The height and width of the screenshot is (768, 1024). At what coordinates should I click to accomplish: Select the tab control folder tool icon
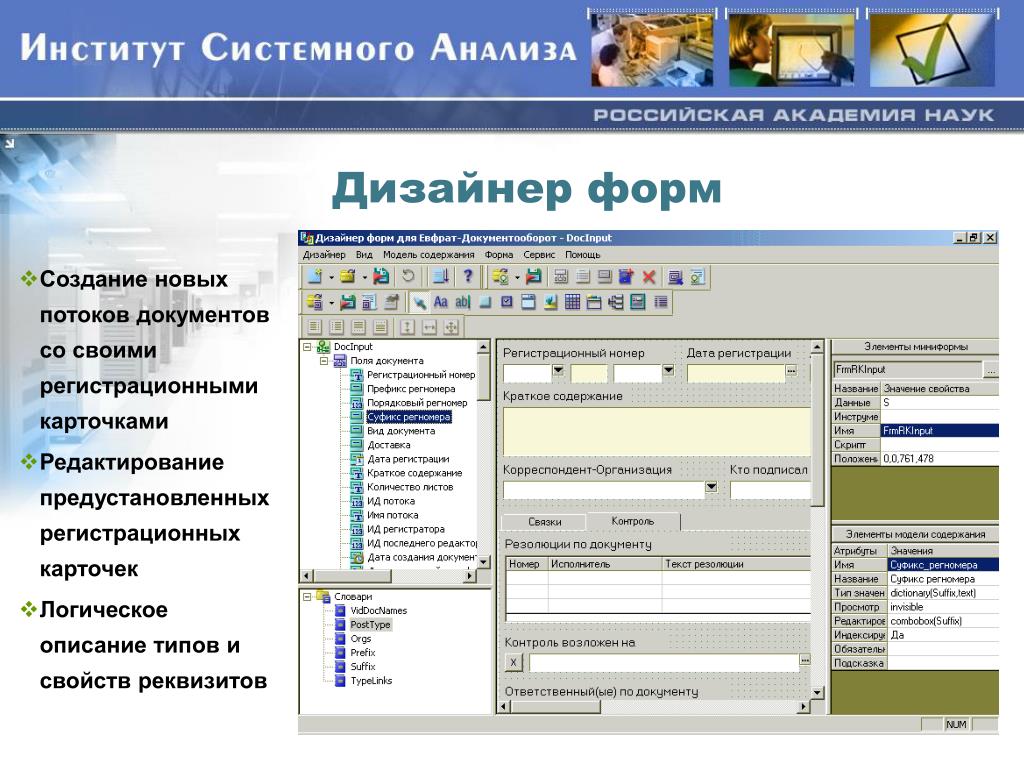(594, 302)
